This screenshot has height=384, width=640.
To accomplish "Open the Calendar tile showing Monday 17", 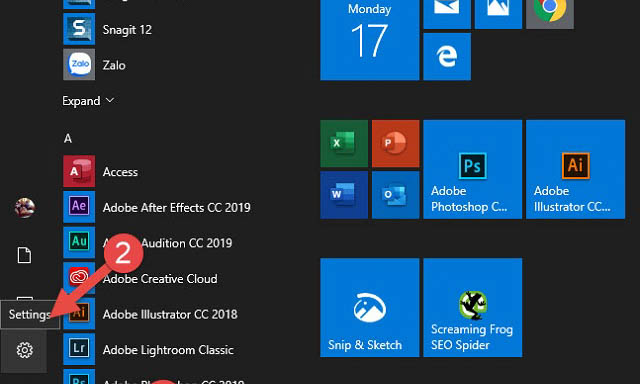I will pos(369,40).
